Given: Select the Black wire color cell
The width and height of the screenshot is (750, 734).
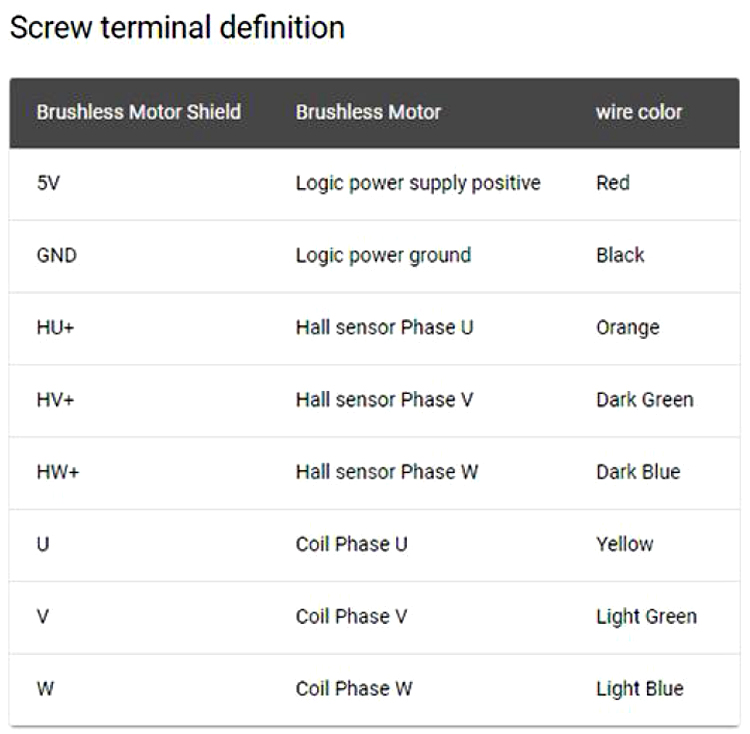Looking at the screenshot, I should point(620,255).
